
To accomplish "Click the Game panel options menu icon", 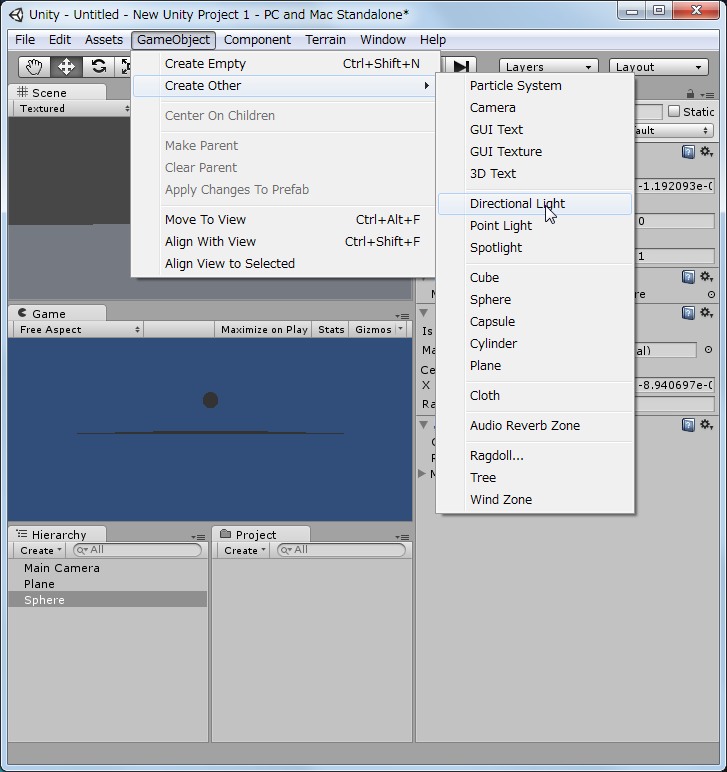I will [405, 315].
